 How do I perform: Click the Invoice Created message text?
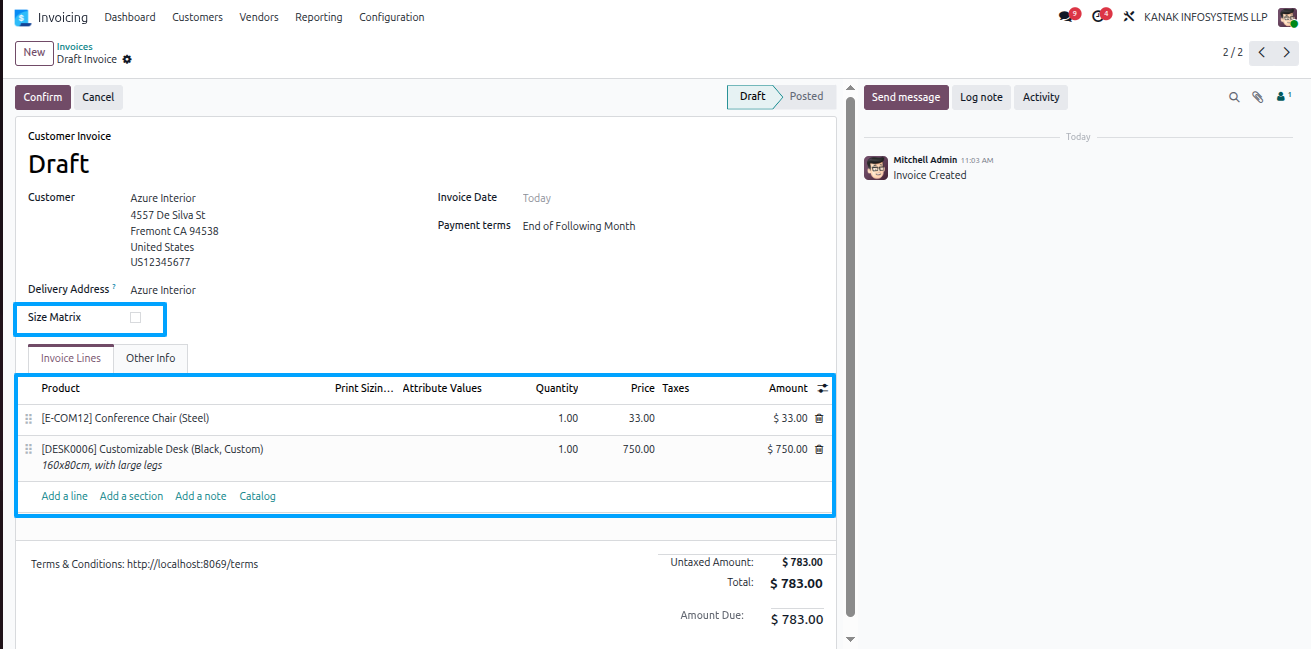[930, 175]
